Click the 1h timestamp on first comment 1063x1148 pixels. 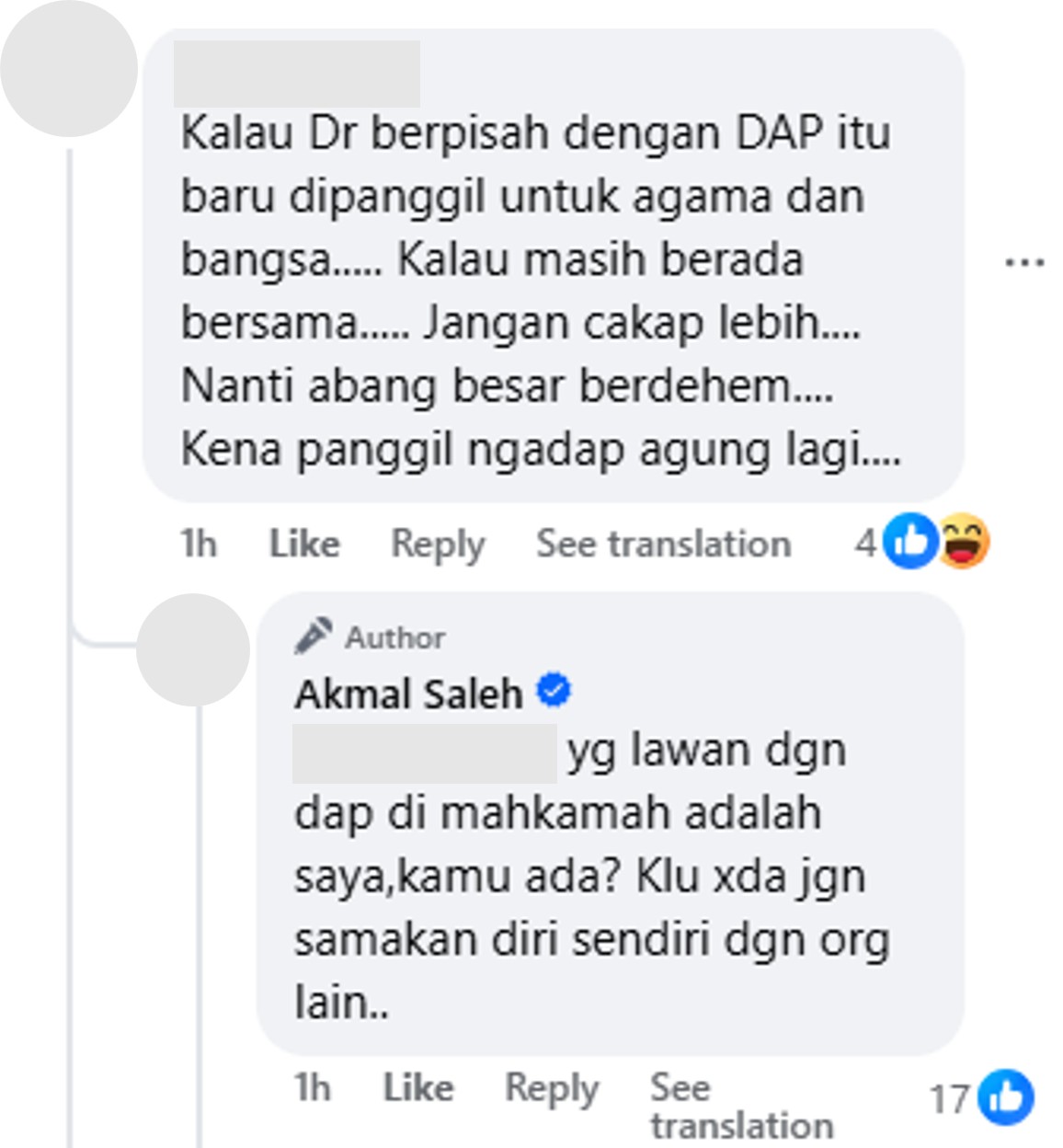click(x=198, y=544)
